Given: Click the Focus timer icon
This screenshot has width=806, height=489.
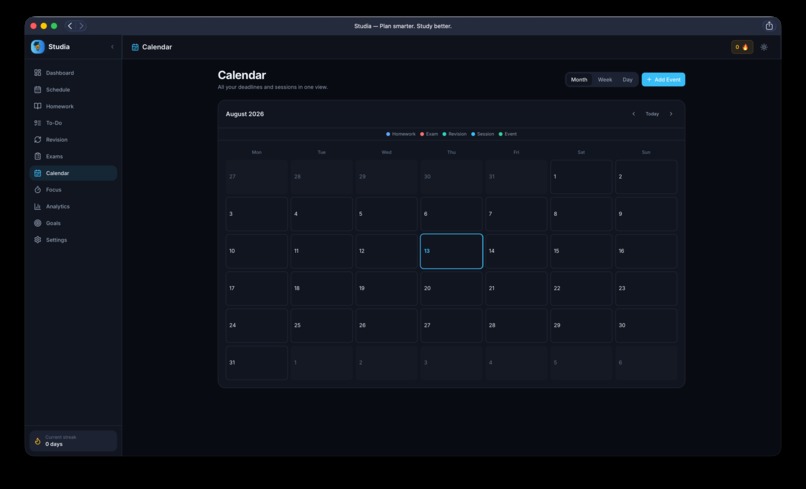Looking at the screenshot, I should point(38,190).
